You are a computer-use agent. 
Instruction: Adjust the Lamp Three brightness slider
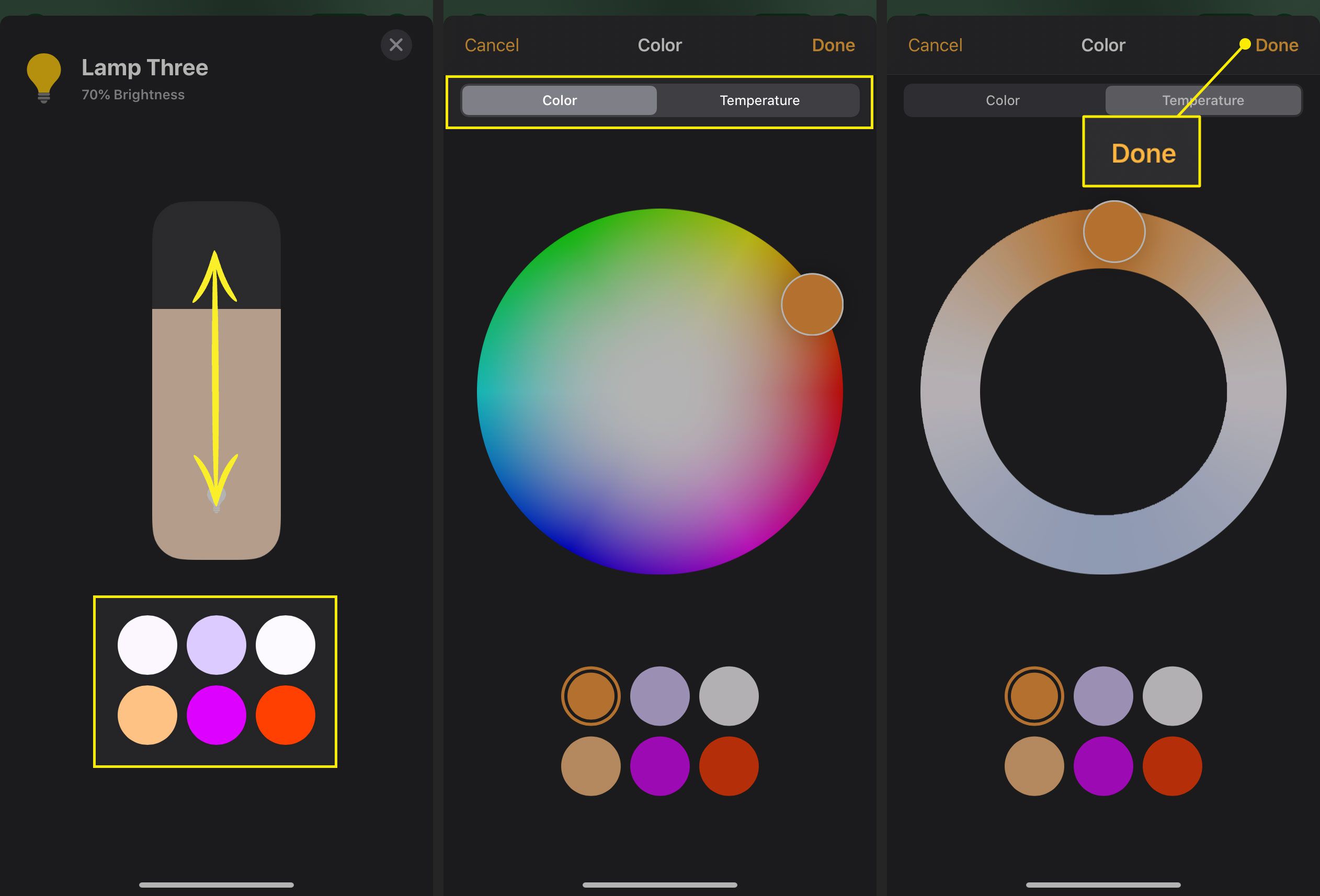[217, 381]
